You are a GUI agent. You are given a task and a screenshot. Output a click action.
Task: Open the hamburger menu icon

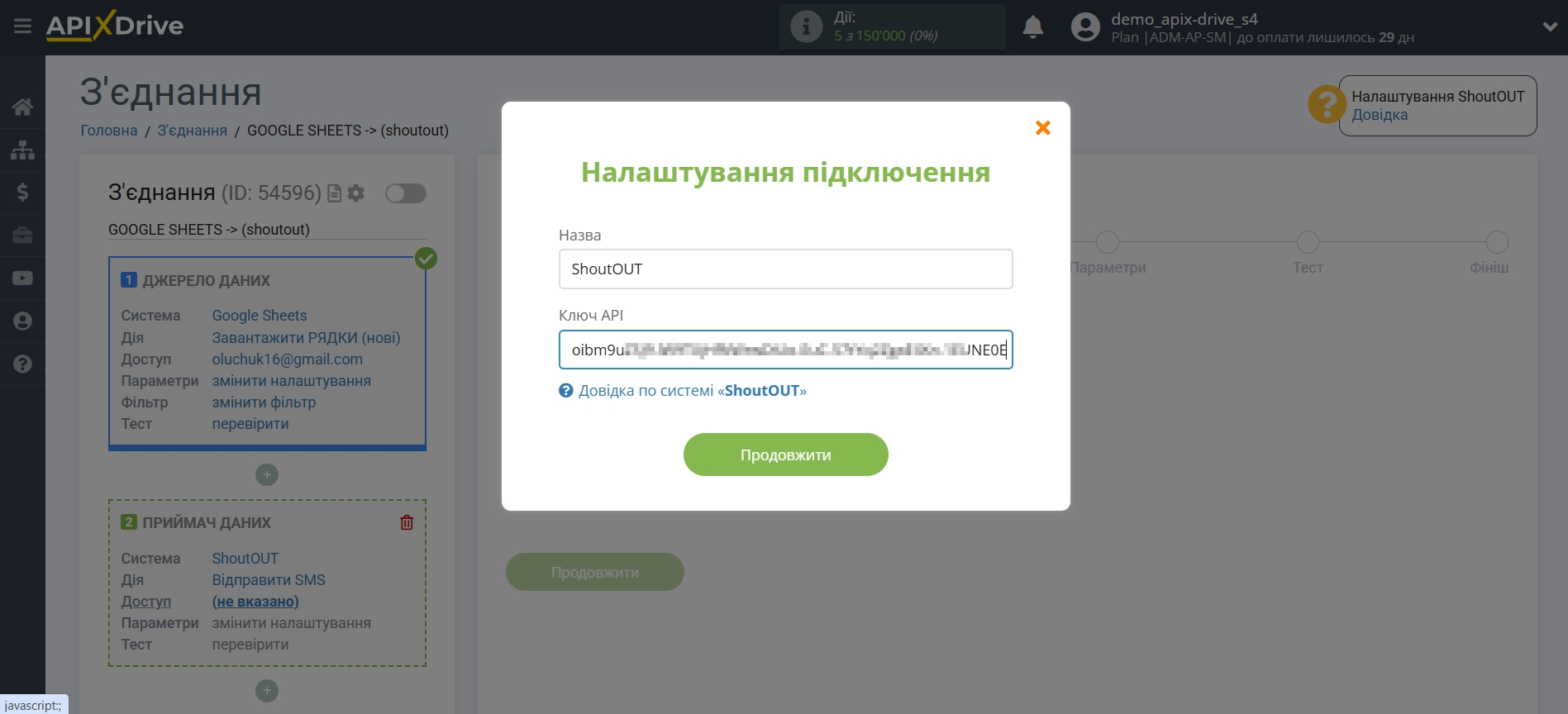click(22, 26)
